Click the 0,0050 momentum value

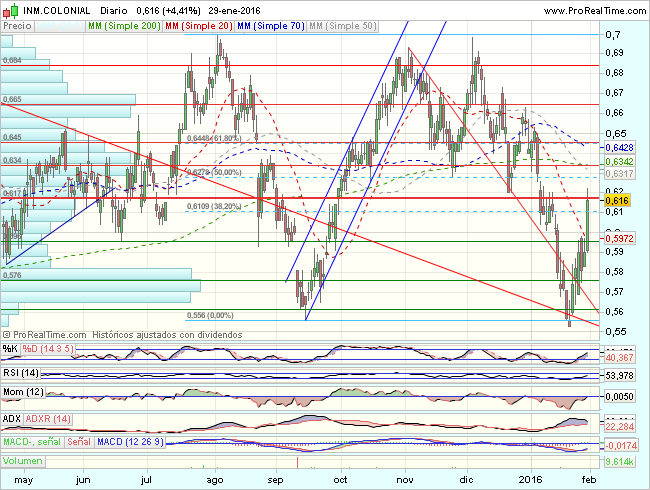(619, 397)
